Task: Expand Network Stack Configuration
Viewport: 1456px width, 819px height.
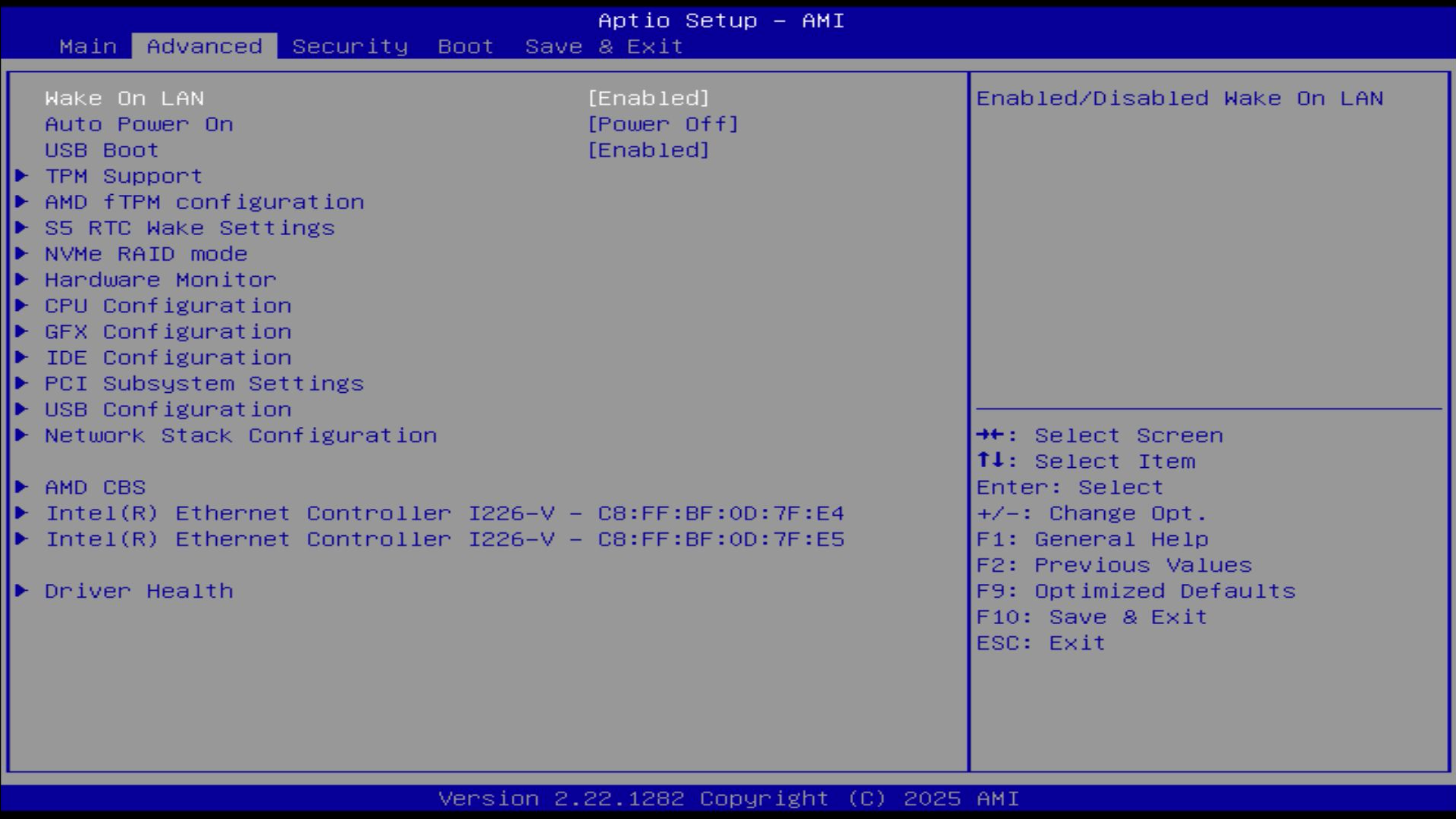Action: coord(240,435)
